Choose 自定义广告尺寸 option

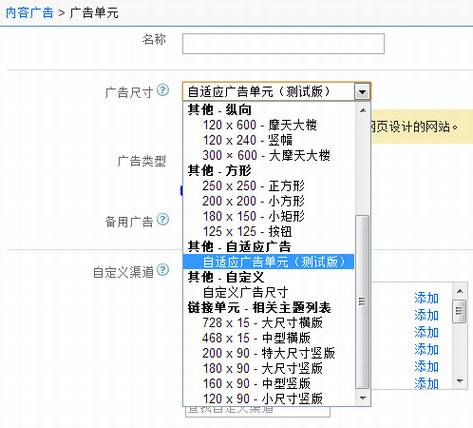point(245,292)
